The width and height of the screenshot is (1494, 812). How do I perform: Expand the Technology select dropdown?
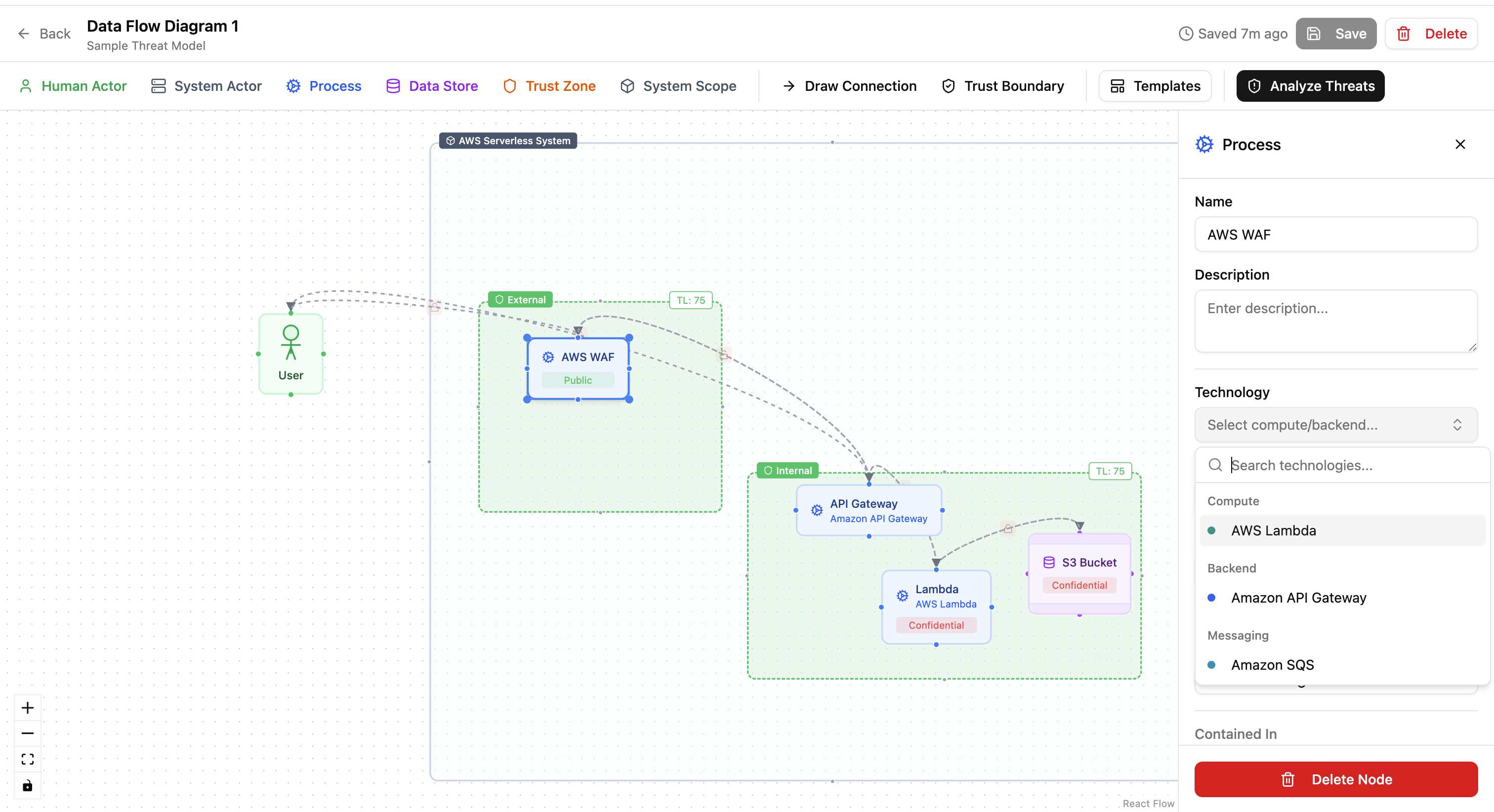[x=1335, y=425]
